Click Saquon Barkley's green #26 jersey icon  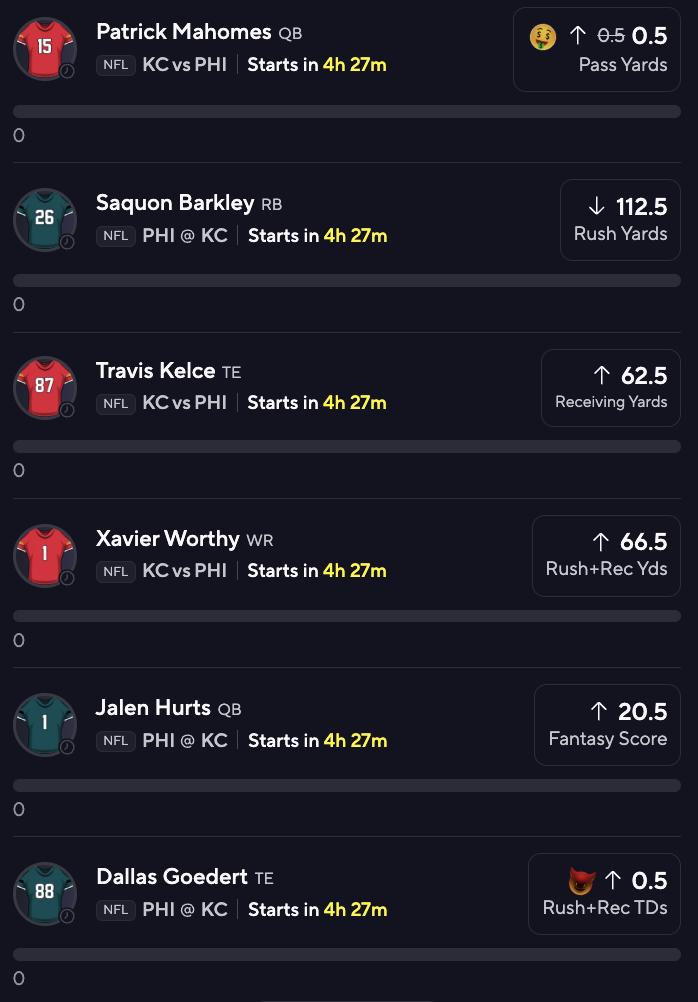[44, 218]
